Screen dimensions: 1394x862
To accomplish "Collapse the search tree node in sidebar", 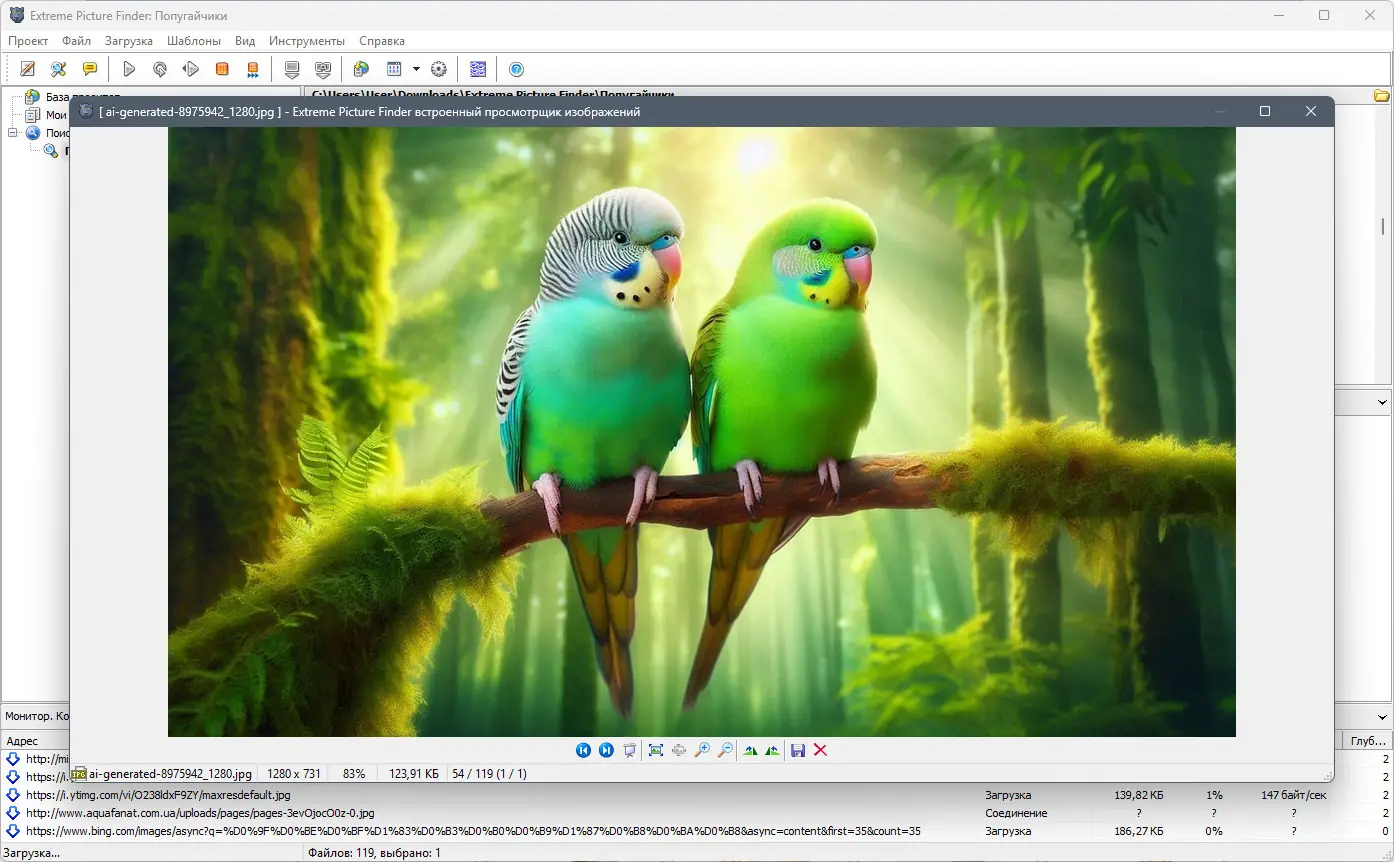I will point(14,132).
